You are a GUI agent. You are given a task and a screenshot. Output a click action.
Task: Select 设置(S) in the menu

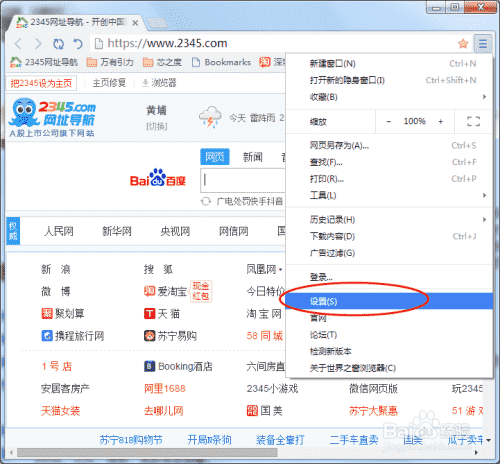(x=389, y=301)
